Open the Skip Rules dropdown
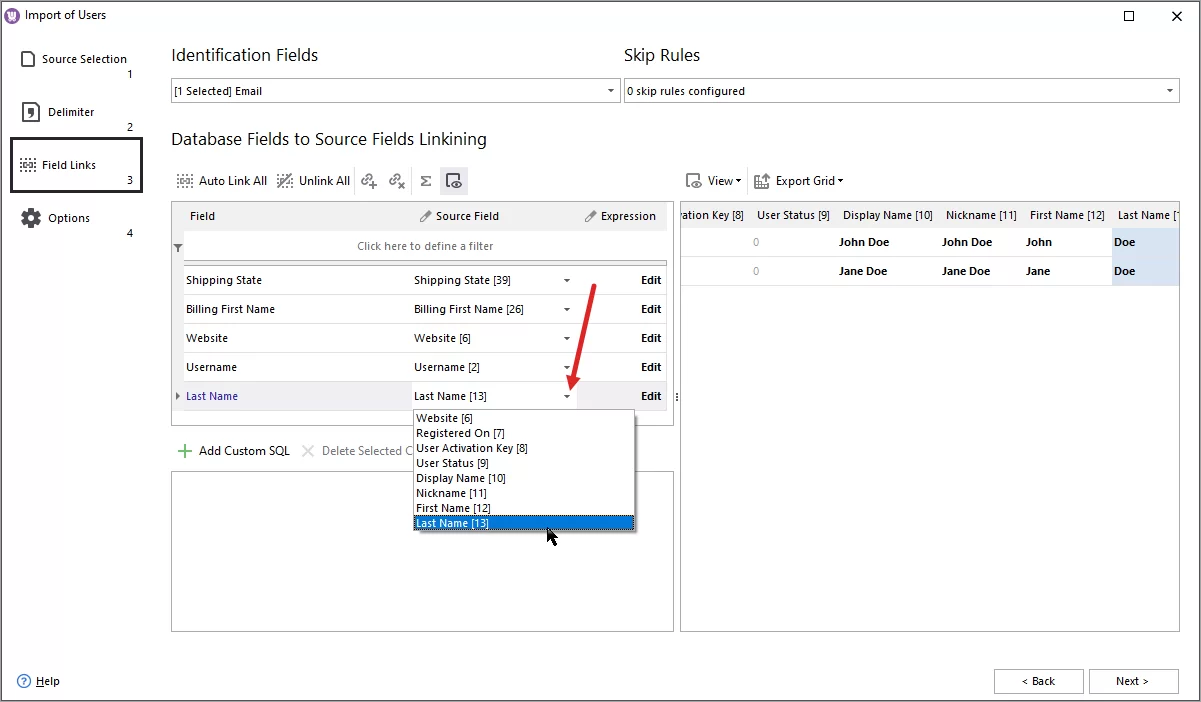1201x702 pixels. [x=1168, y=90]
